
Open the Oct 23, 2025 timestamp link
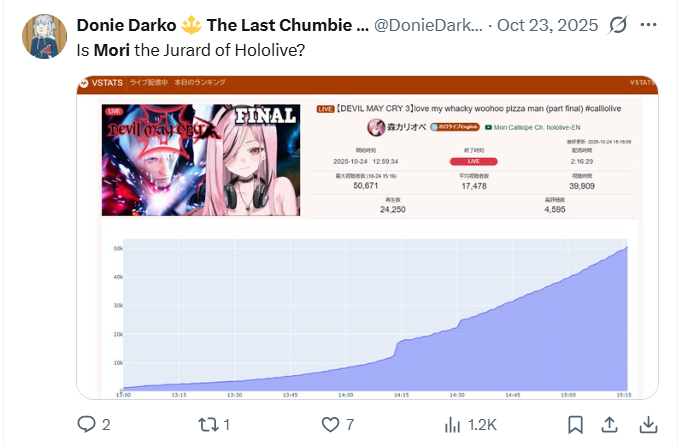click(x=547, y=25)
